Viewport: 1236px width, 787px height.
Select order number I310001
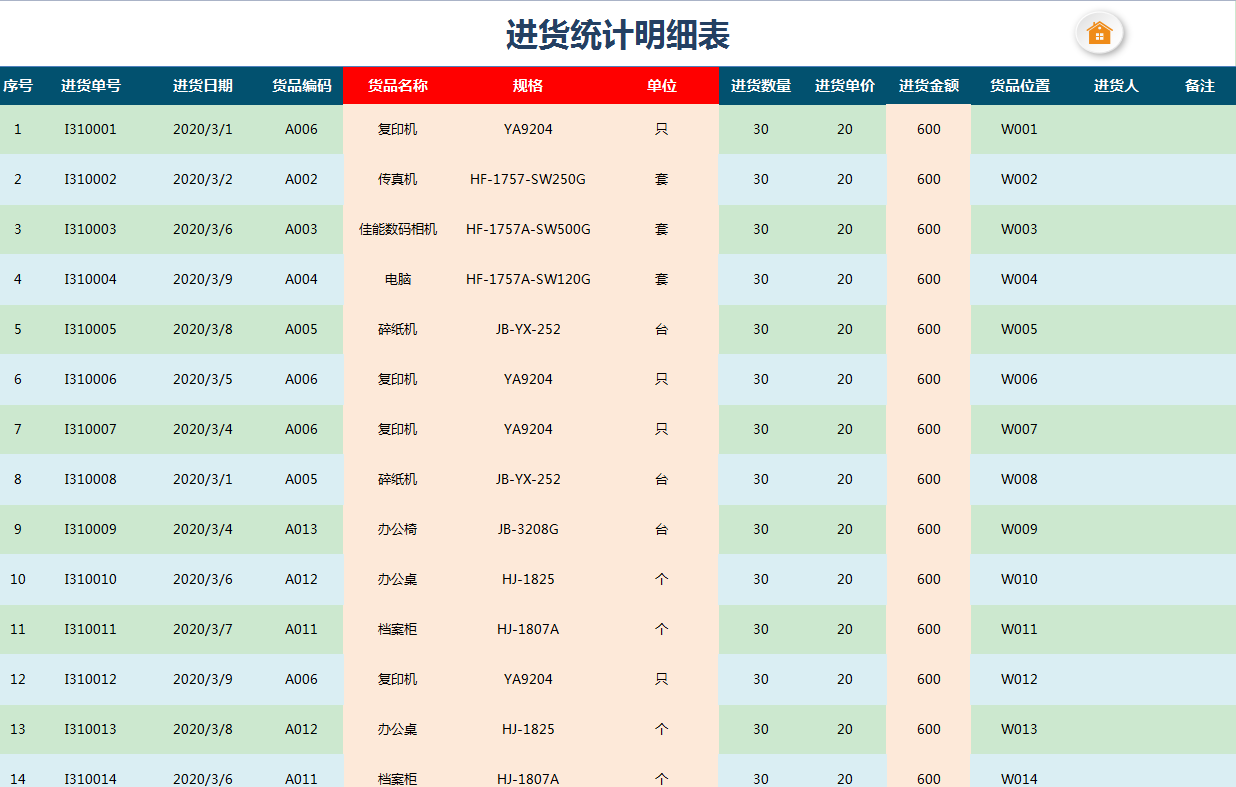[91, 129]
